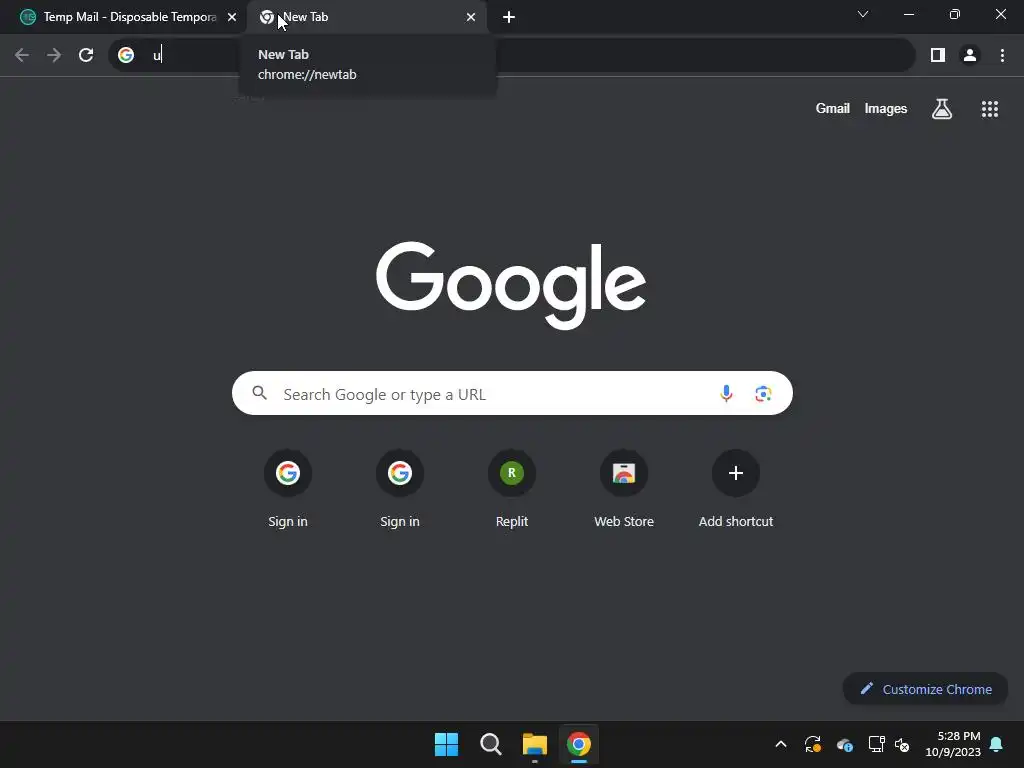Open the Images link
This screenshot has height=768, width=1024.
[886, 108]
